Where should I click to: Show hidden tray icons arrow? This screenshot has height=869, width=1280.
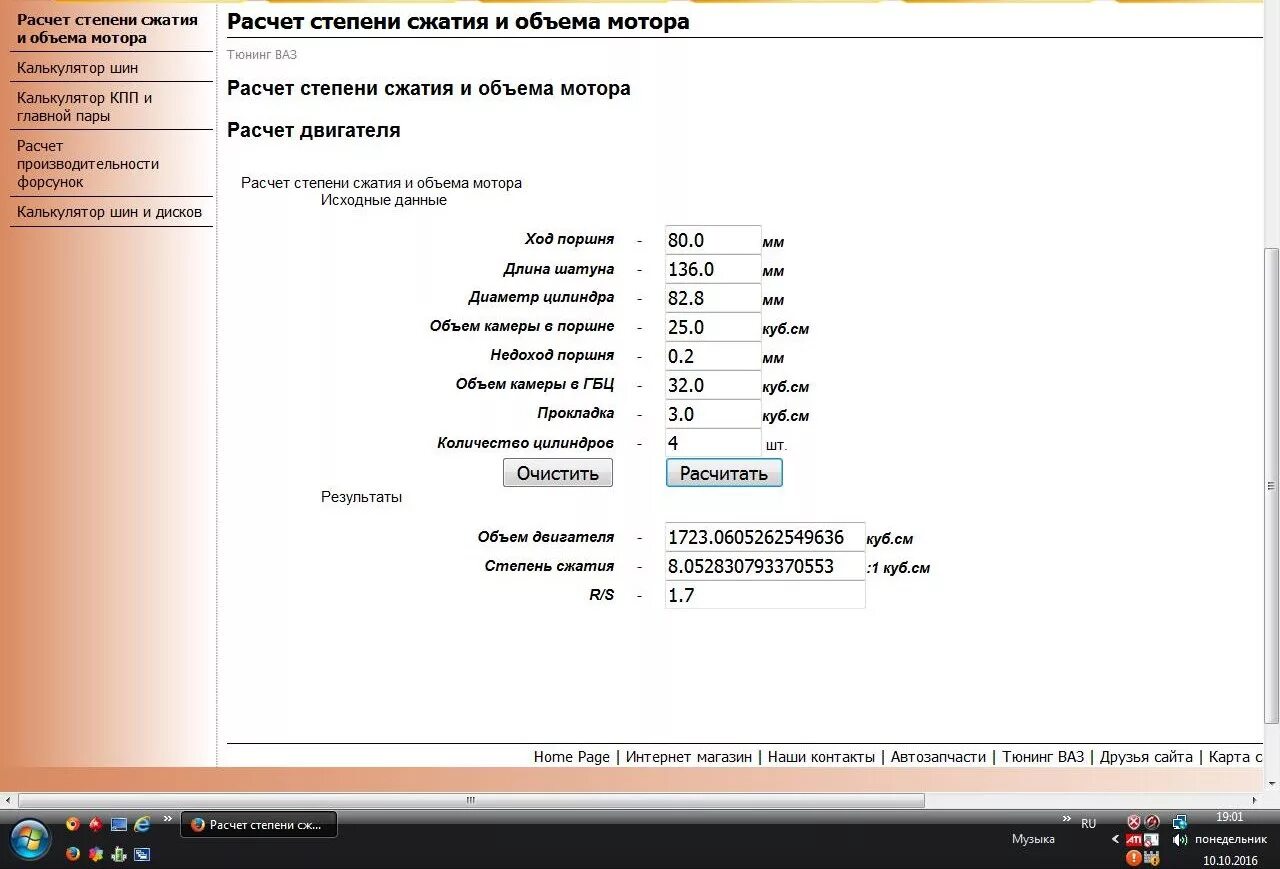pos(1115,840)
